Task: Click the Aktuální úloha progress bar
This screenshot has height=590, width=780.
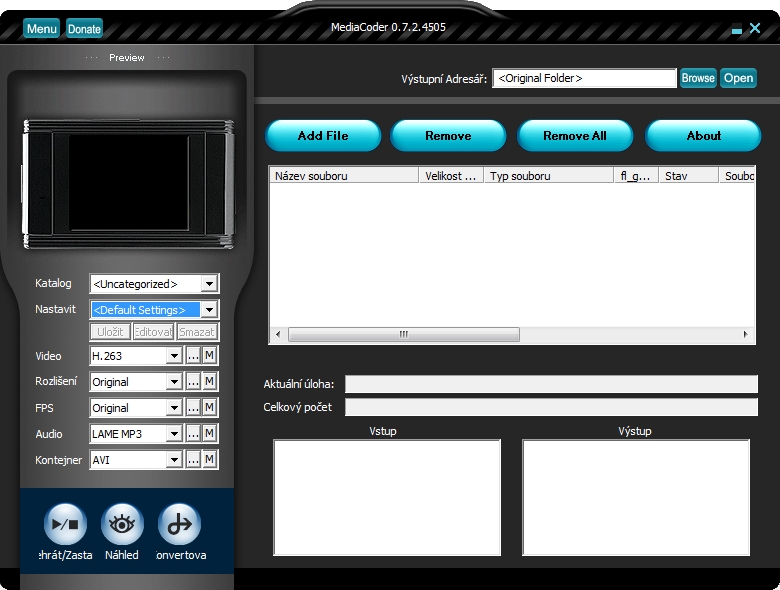Action: pos(551,384)
